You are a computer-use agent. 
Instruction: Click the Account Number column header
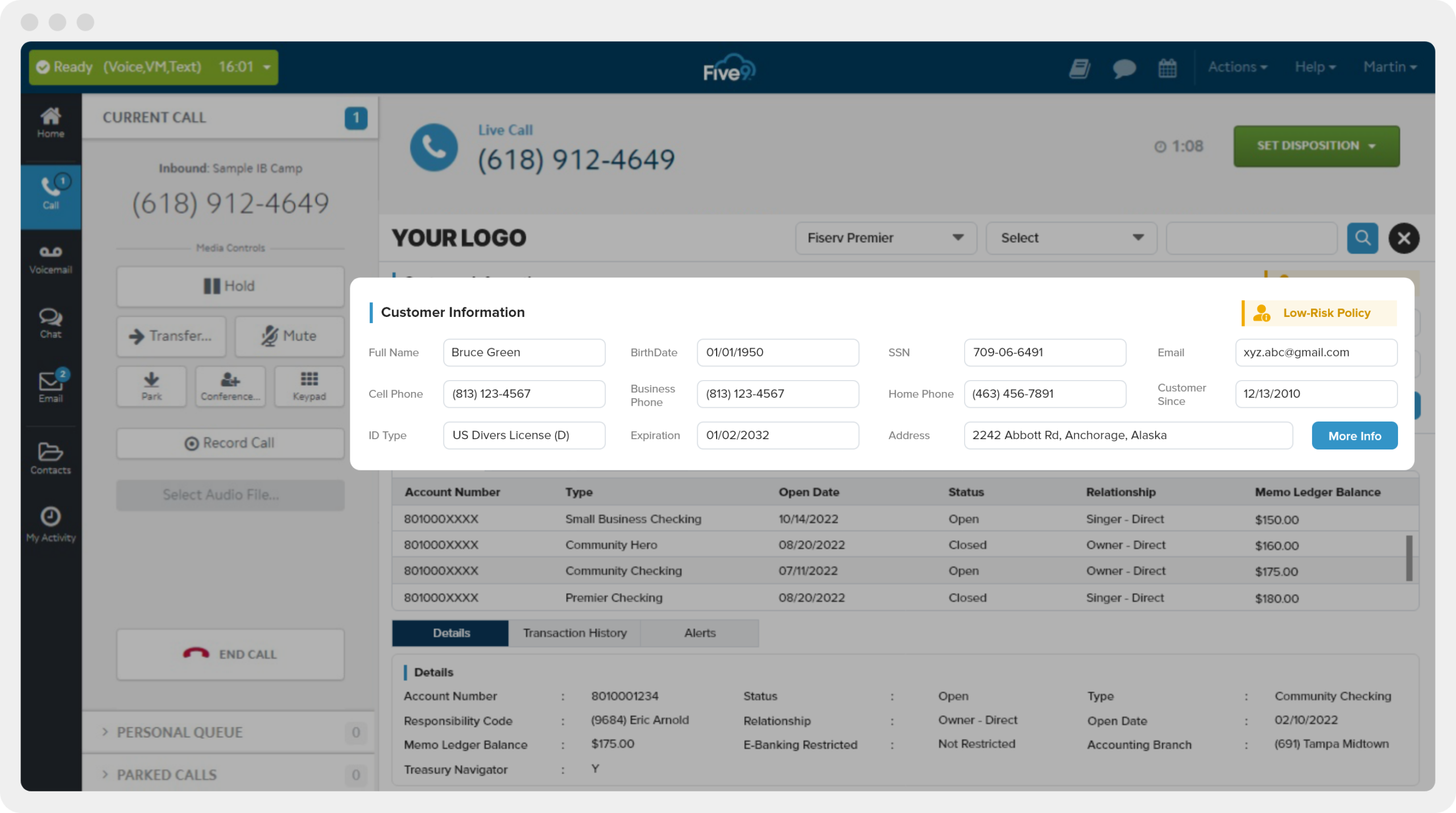[452, 493]
